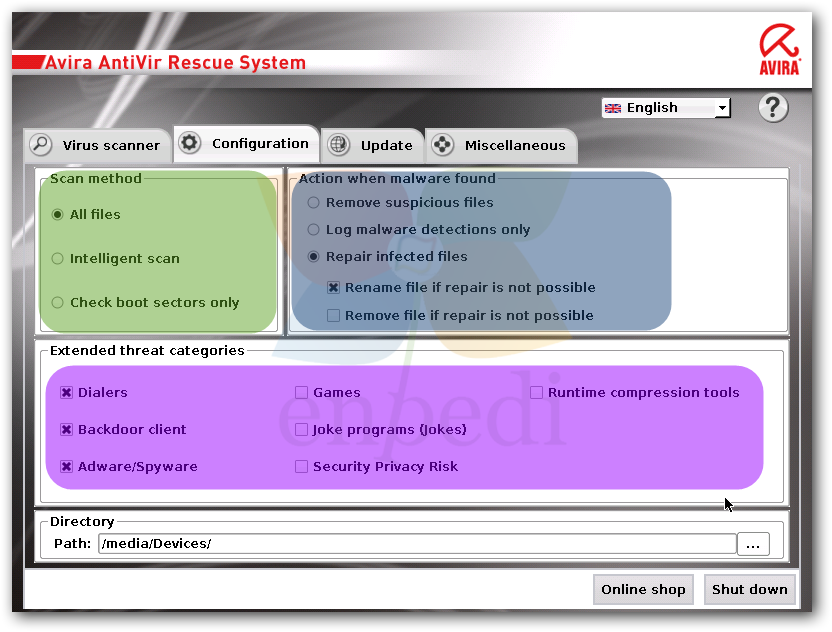Enable Remove file if repair not possible
This screenshot has width=832, height=632.
point(333,316)
